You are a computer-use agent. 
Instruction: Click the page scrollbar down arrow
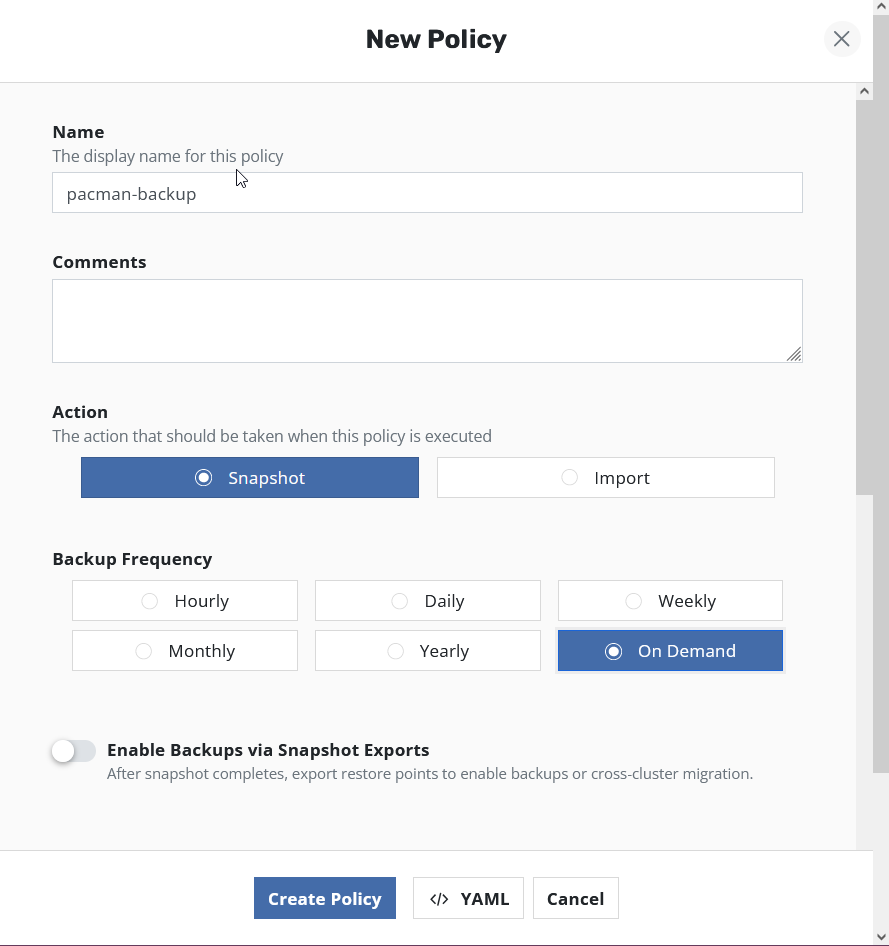click(881, 937)
